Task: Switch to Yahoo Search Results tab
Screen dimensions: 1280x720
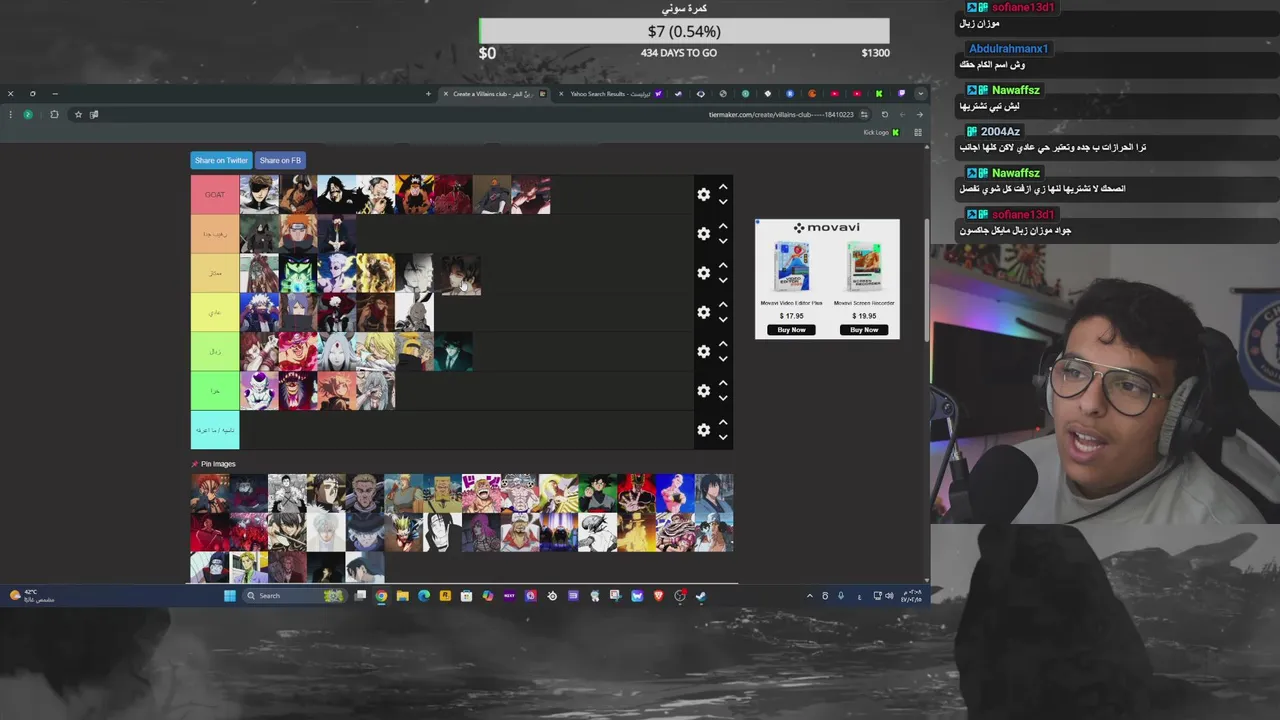Action: click(610, 94)
